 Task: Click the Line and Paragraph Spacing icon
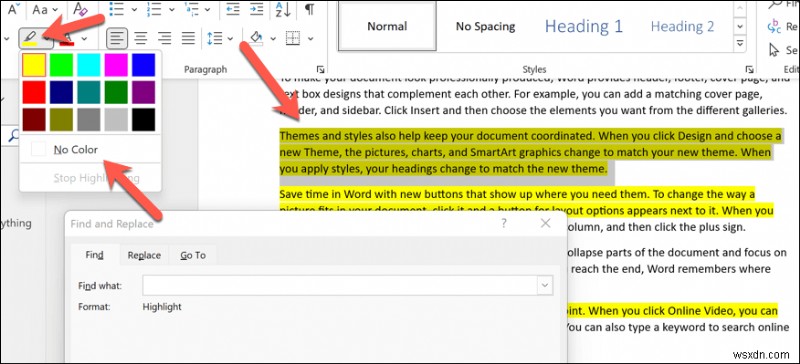pyautogui.click(x=215, y=38)
